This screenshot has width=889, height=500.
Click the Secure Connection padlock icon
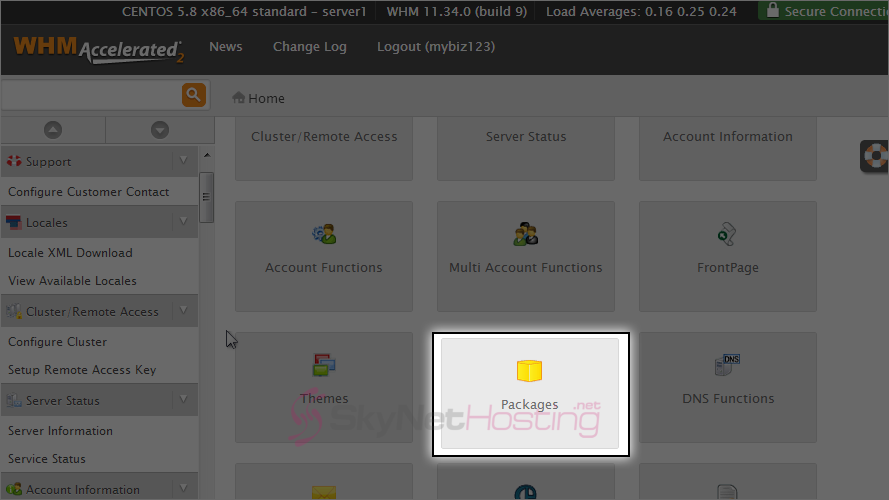click(x=772, y=10)
